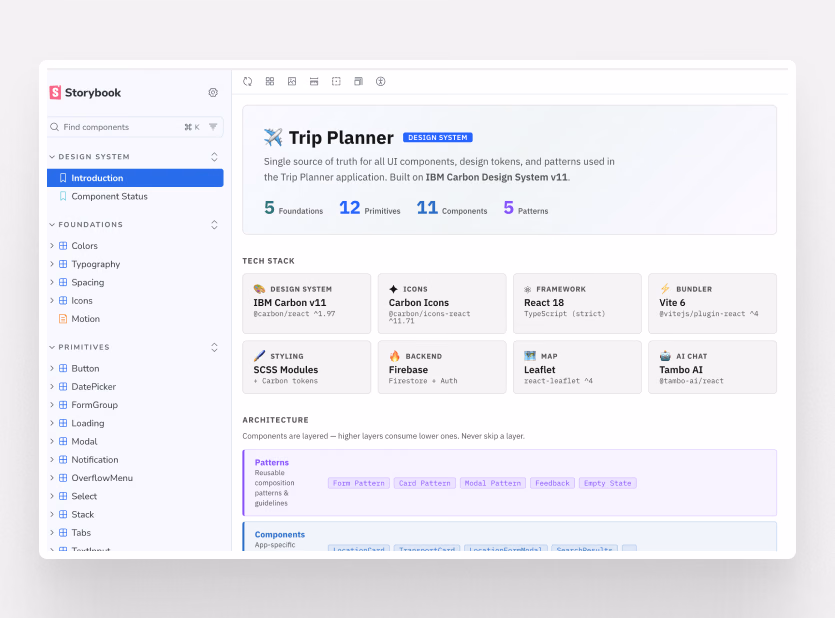Image resolution: width=835 pixels, height=618 pixels.
Task: Click the search filter funnel icon
Action: [213, 127]
